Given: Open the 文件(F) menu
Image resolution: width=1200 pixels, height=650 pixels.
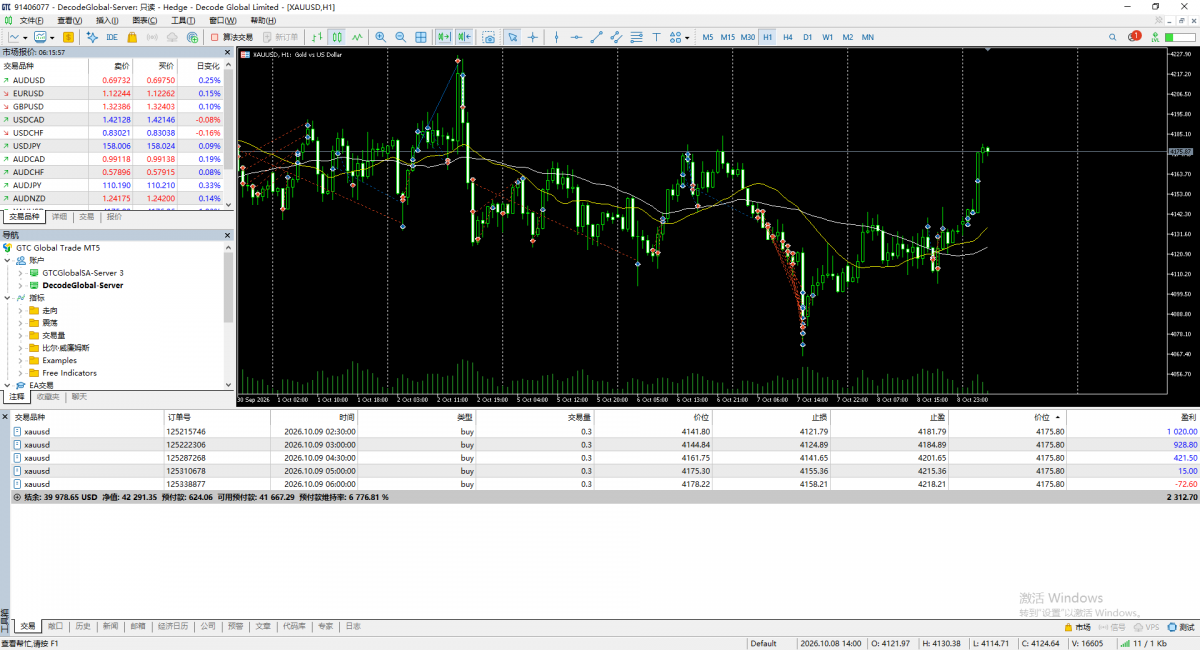Looking at the screenshot, I should pyautogui.click(x=32, y=20).
